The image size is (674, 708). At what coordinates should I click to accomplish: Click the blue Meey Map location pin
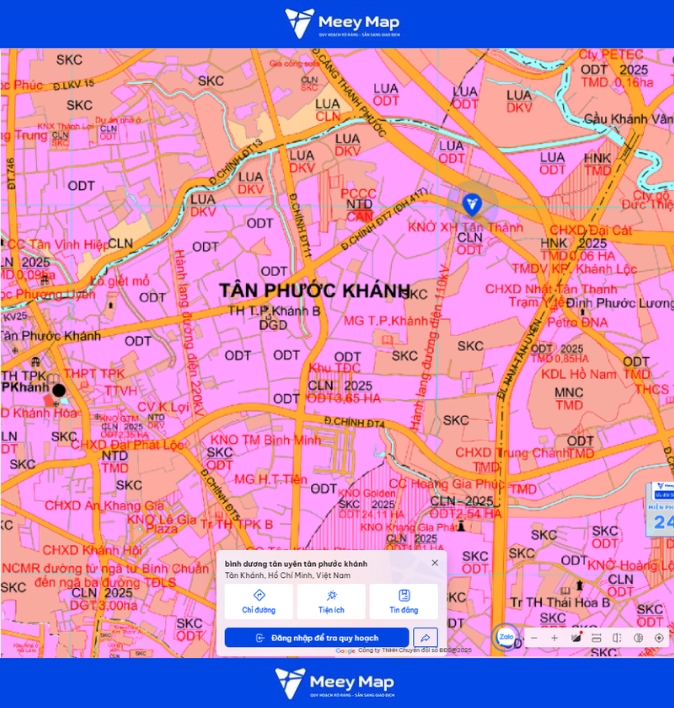(472, 204)
